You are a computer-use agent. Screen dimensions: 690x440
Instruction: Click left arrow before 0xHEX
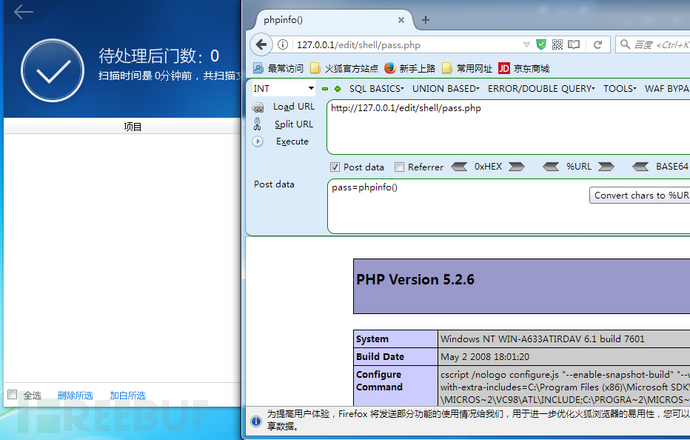[x=459, y=167]
